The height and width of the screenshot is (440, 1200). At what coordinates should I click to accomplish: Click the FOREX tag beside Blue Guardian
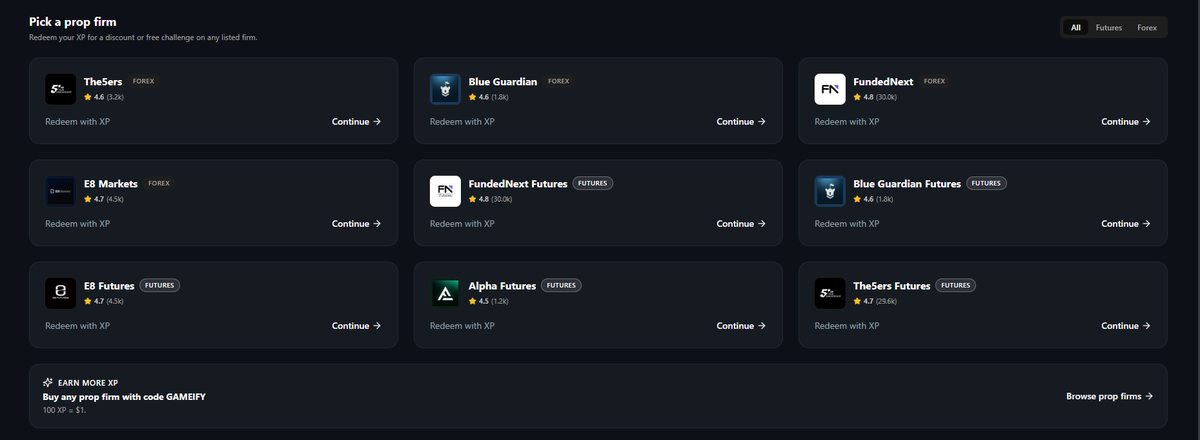(x=559, y=81)
